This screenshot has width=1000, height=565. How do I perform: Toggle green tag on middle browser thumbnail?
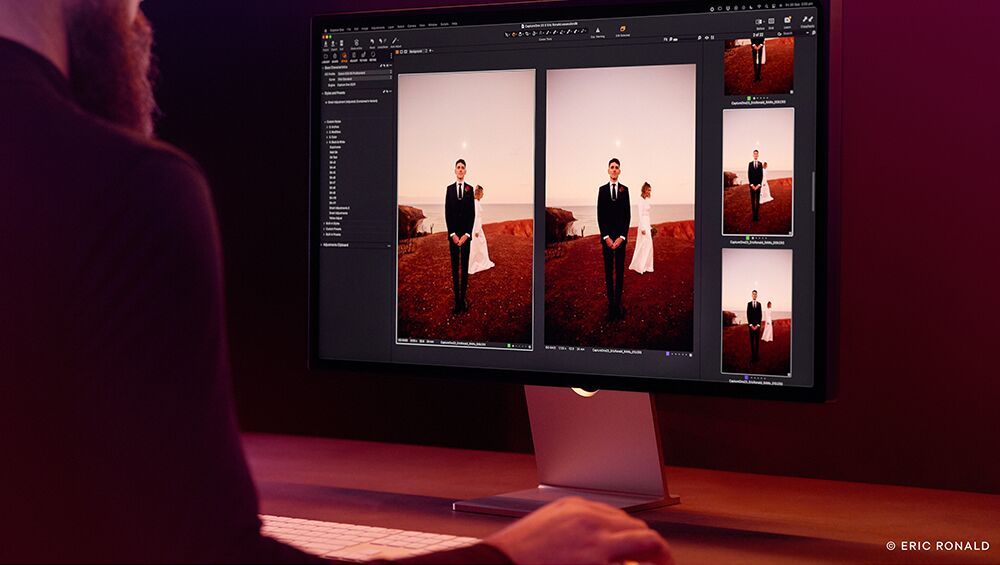(x=747, y=237)
